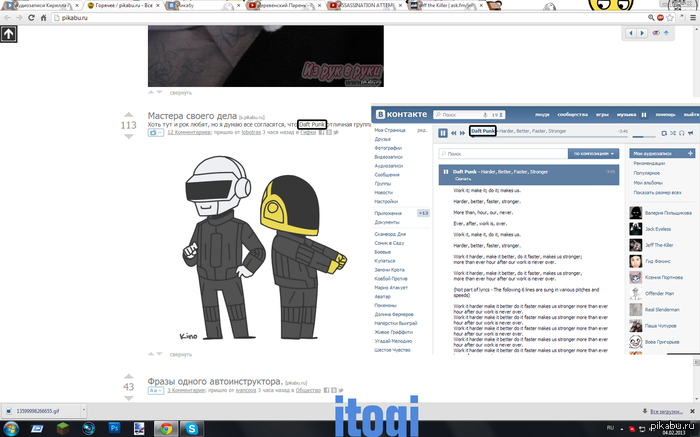700x437 pixels.
Task: Open Photoshop from the taskbar
Action: tap(115, 427)
